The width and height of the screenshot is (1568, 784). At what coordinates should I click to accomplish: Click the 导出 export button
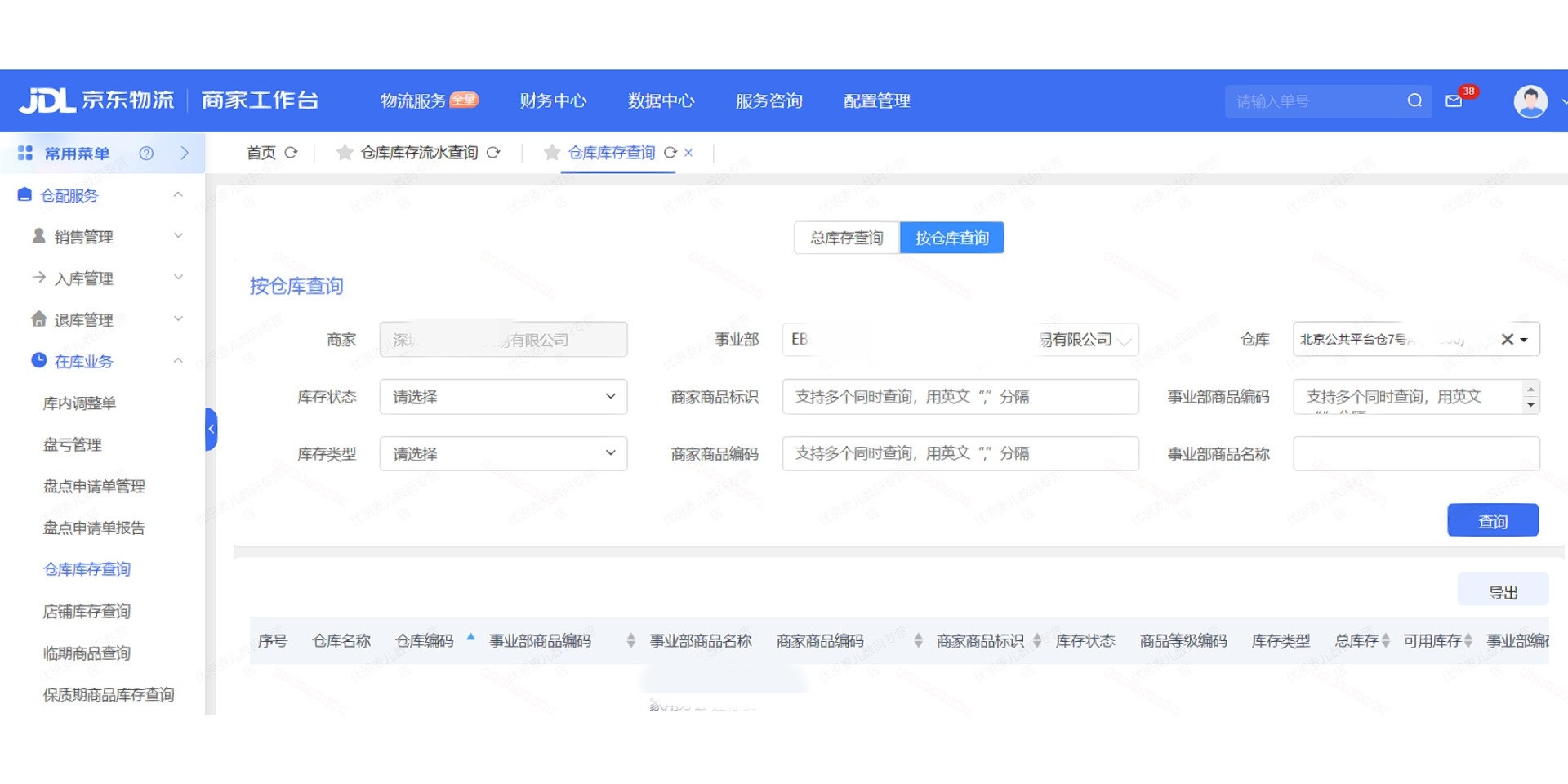tap(1503, 590)
